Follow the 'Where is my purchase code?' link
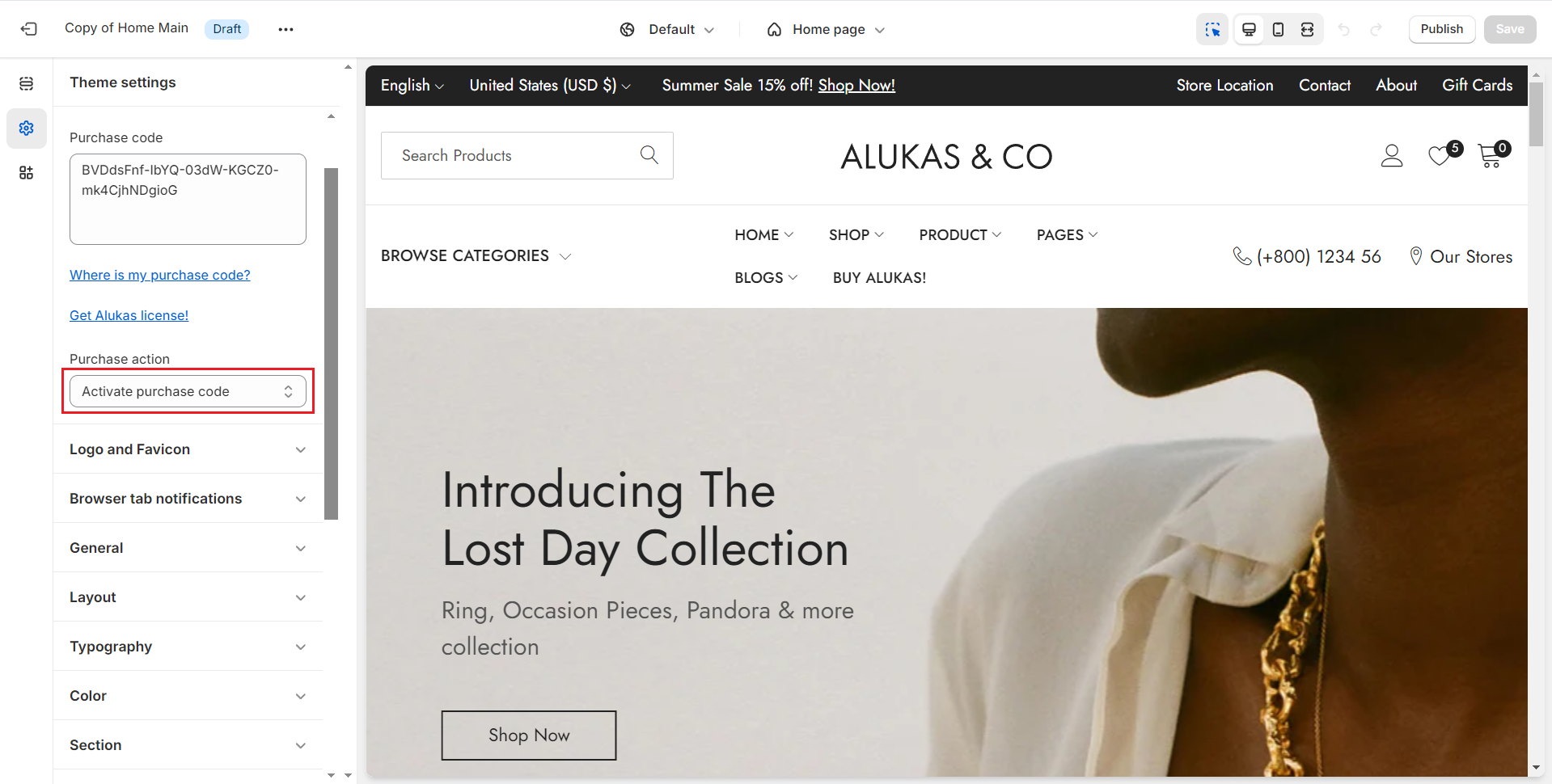This screenshot has width=1552, height=784. (x=160, y=275)
